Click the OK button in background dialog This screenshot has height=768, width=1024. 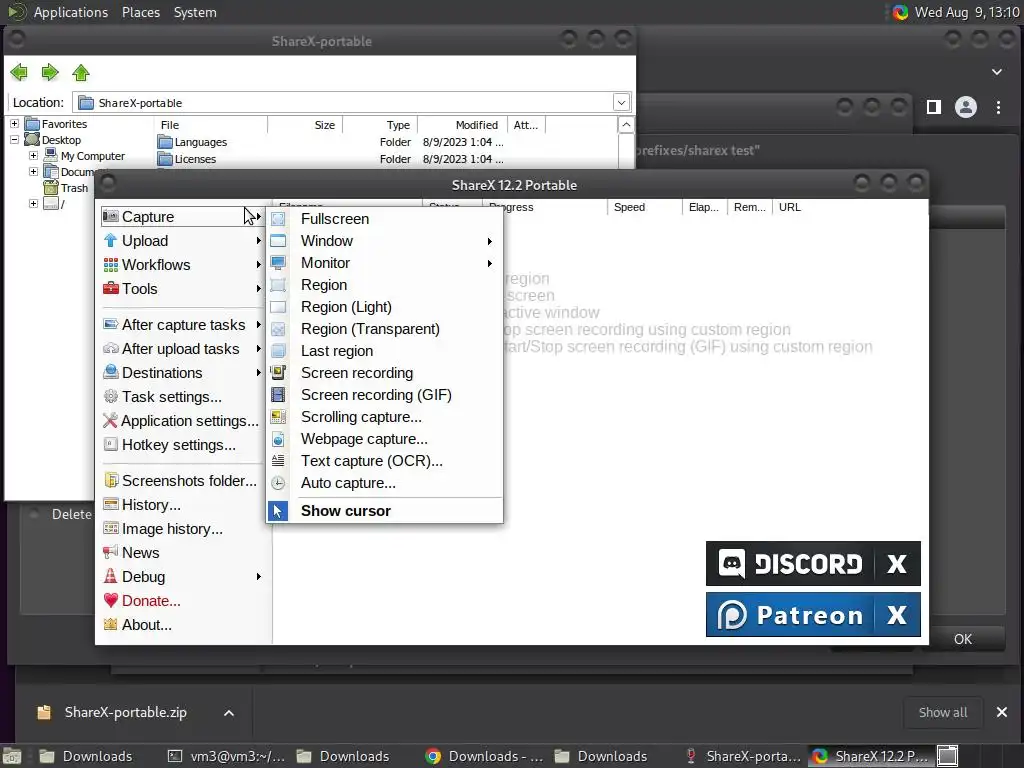tap(963, 639)
